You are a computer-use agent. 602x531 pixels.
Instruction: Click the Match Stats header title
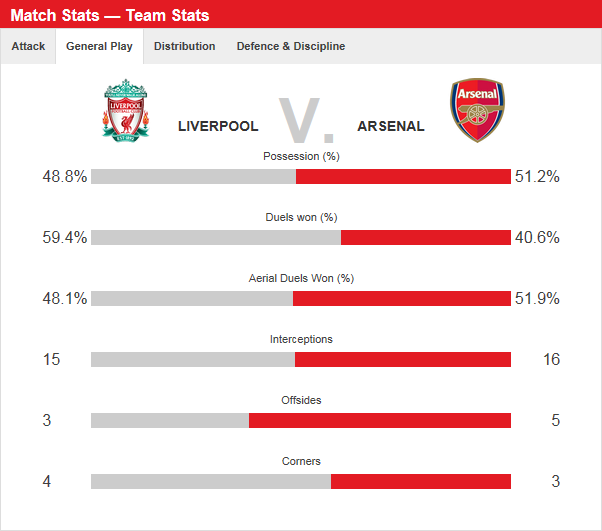(x=124, y=15)
